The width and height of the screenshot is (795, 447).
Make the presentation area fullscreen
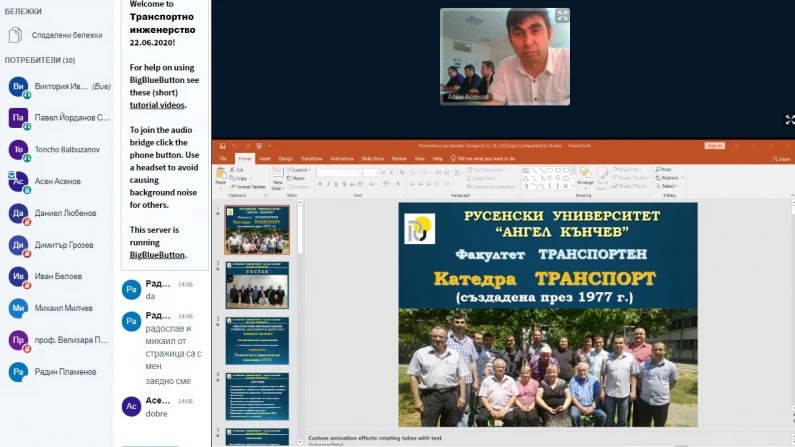(790, 120)
